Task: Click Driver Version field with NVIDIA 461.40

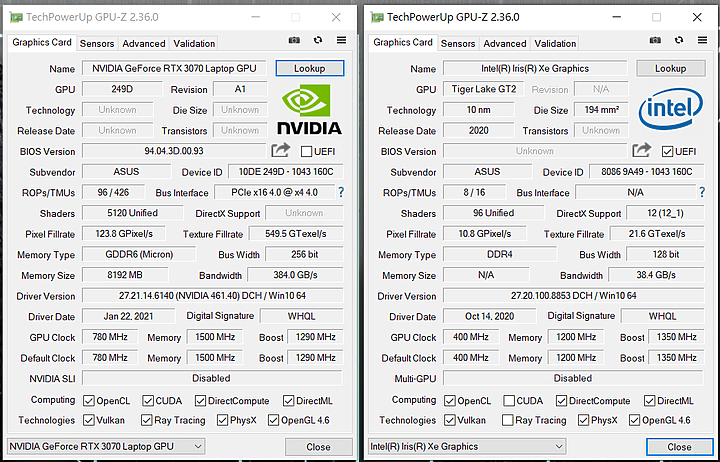Action: pos(213,296)
